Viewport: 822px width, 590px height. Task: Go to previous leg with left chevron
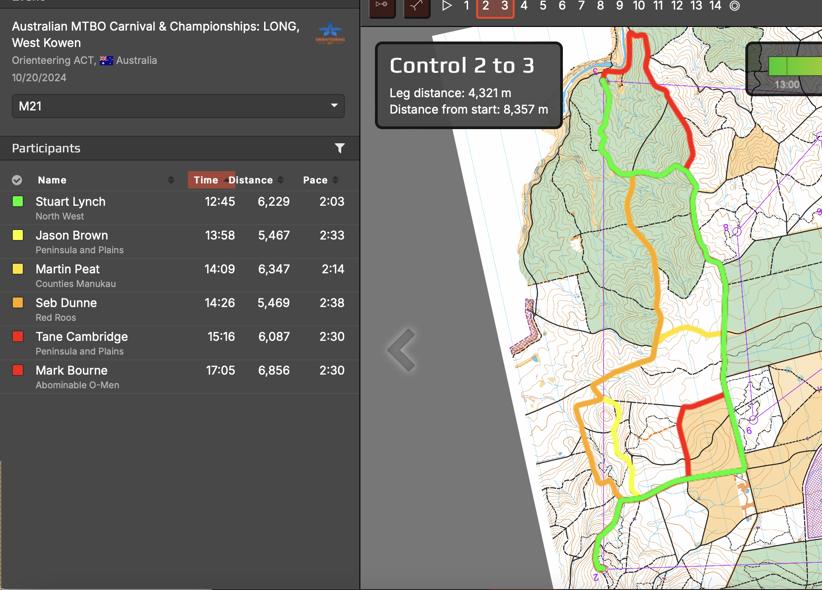402,350
